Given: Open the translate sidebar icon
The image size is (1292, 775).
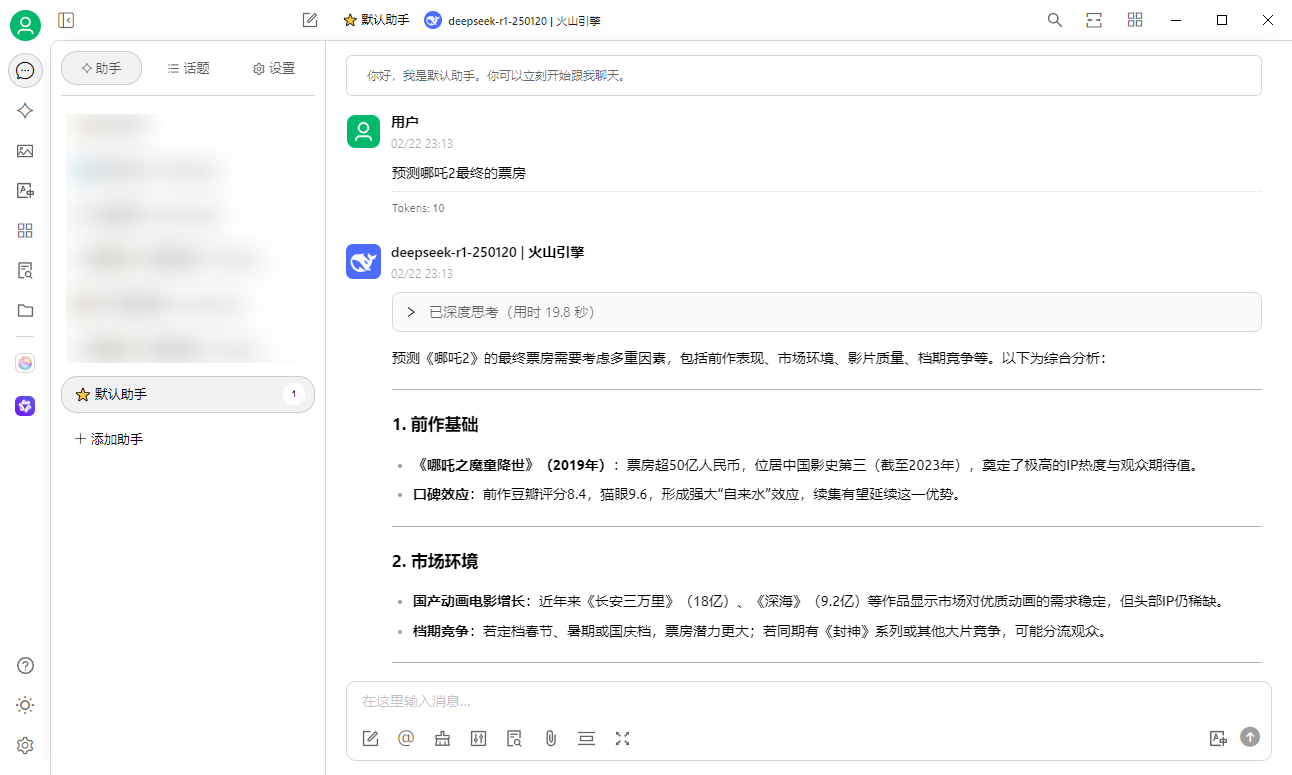Looking at the screenshot, I should tap(25, 190).
